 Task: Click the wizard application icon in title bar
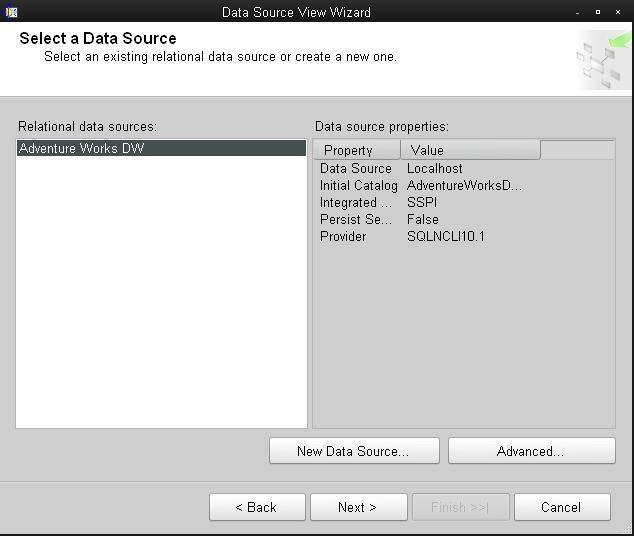pos(11,12)
